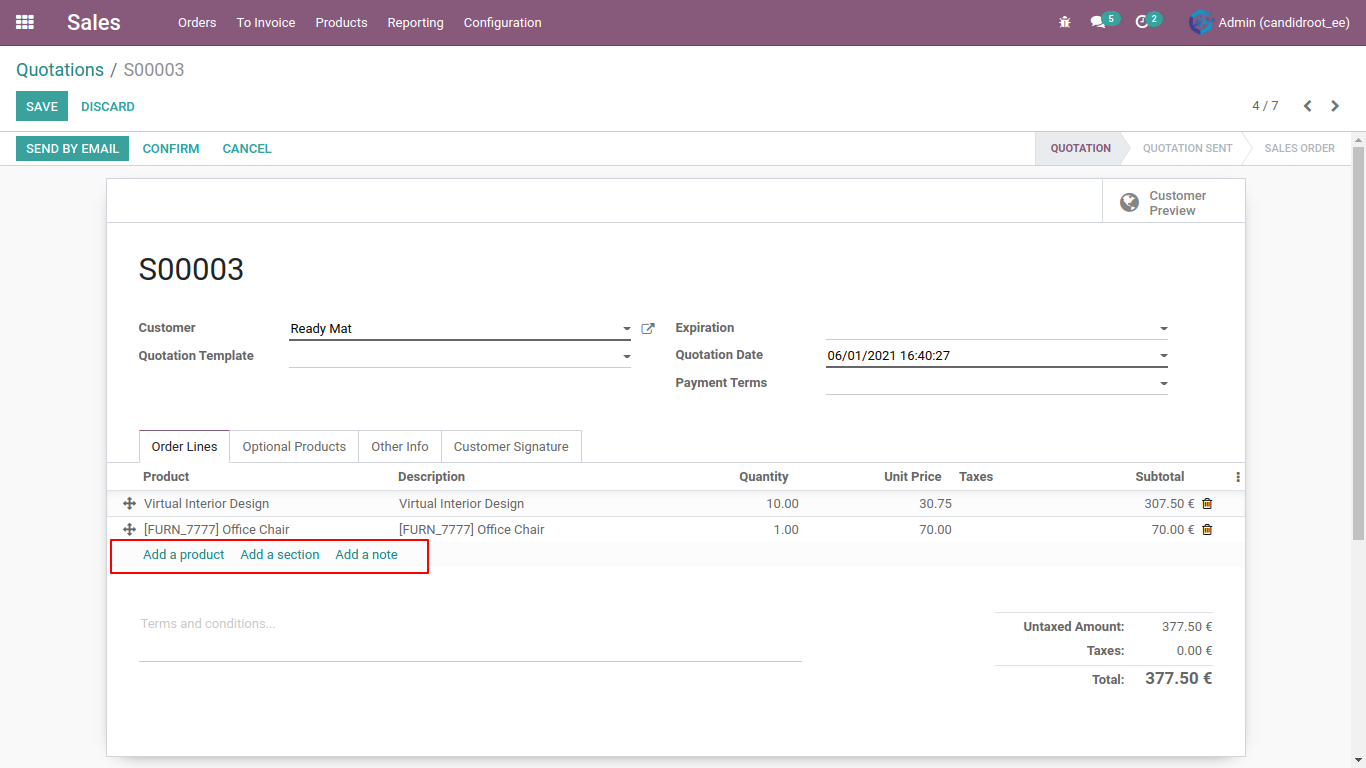Open the To Invoice menu
This screenshot has width=1366, height=768.
(266, 22)
